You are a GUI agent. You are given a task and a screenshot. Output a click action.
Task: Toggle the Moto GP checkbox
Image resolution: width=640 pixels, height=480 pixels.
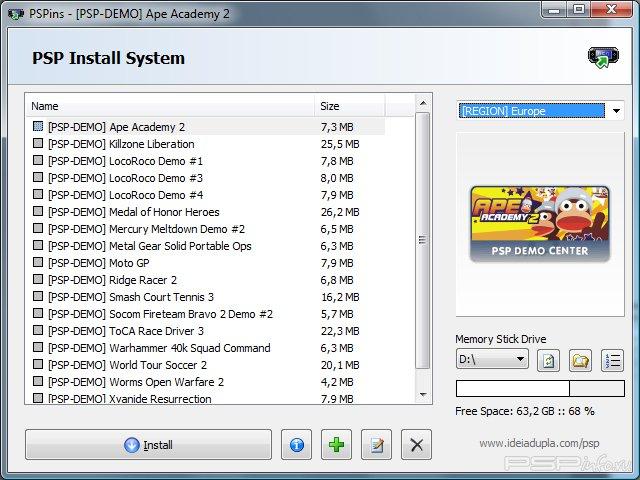click(38, 262)
